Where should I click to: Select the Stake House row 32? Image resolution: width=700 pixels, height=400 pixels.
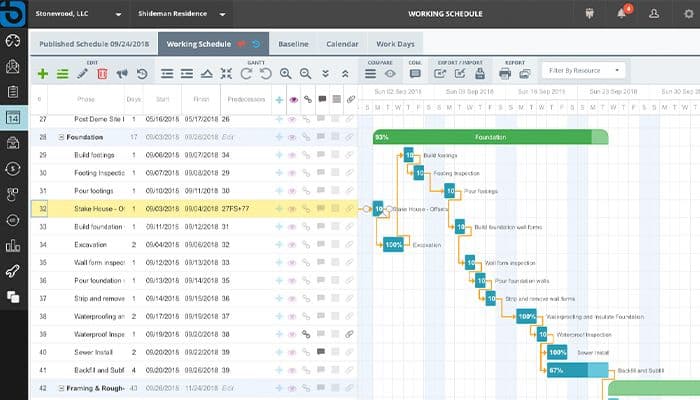[99, 209]
